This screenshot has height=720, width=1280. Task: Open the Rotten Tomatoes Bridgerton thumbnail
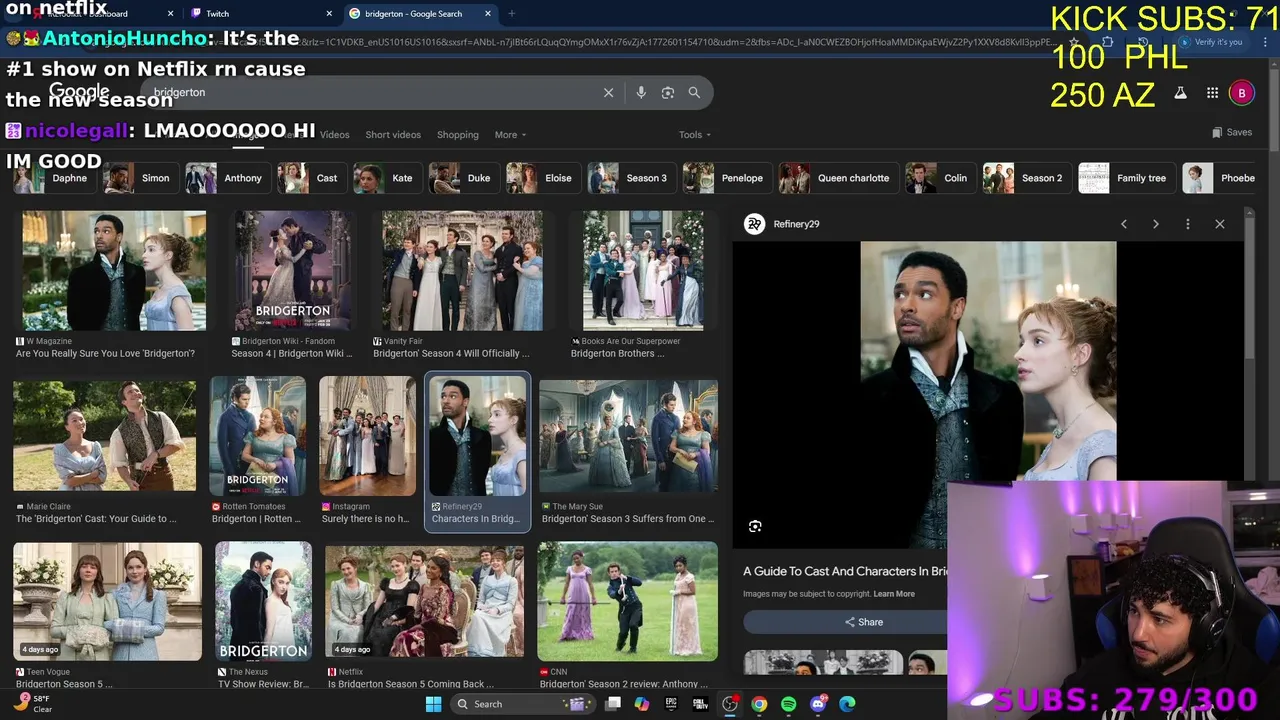(257, 436)
